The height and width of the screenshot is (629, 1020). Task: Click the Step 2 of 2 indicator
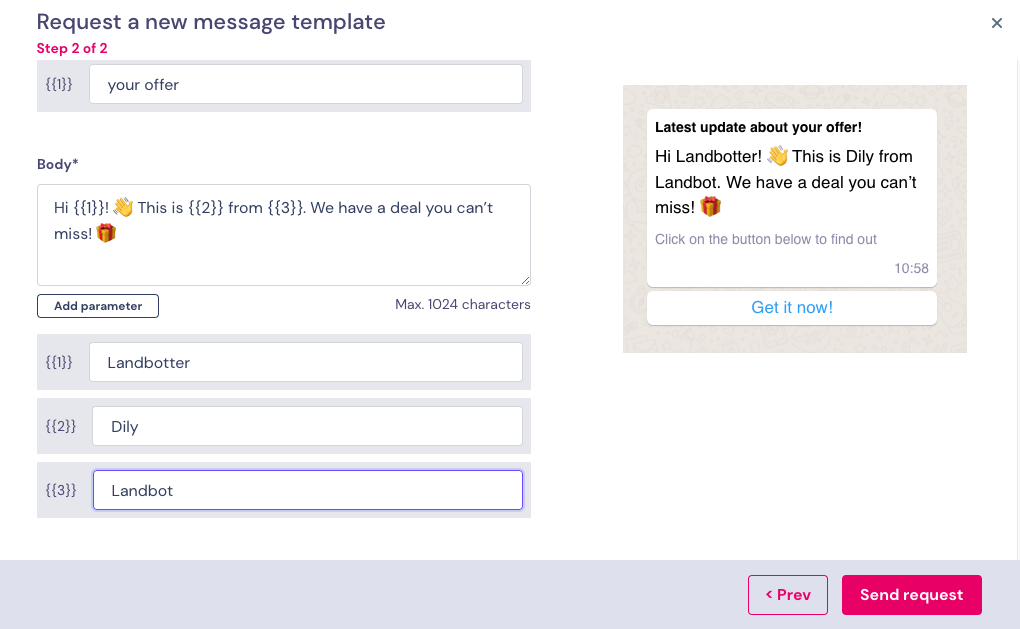[72, 48]
